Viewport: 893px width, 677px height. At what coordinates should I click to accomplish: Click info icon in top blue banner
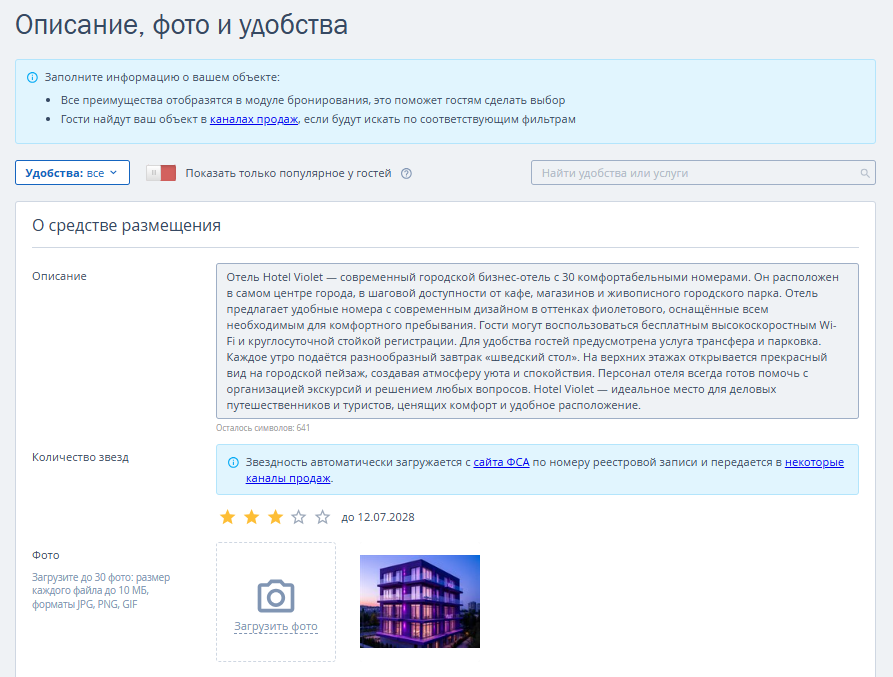(32, 77)
